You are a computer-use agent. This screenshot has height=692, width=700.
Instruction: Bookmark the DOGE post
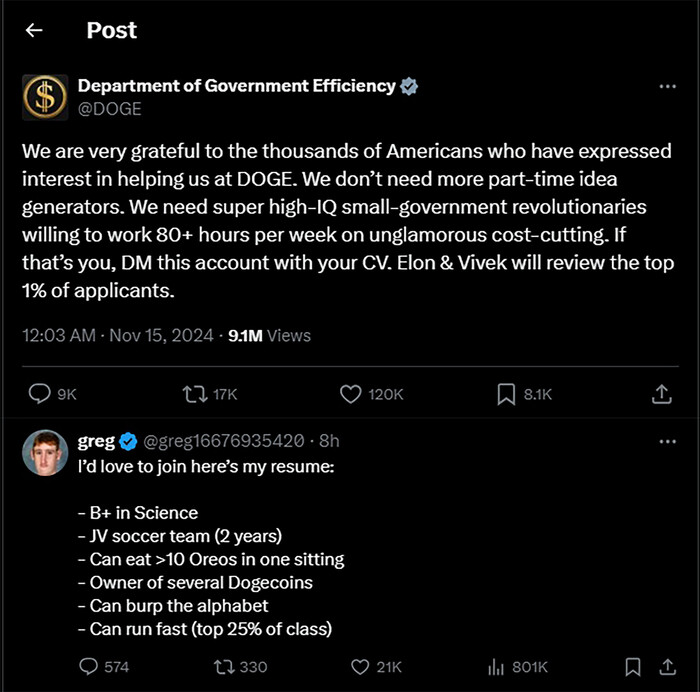pos(506,395)
